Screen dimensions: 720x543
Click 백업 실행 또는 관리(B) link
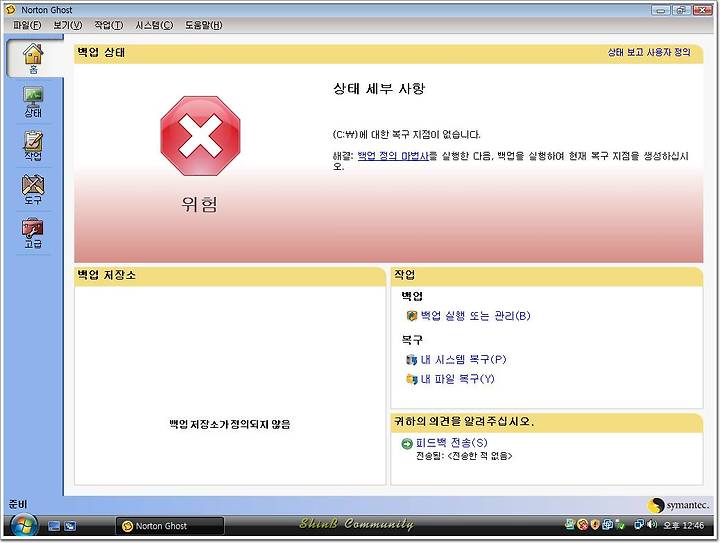475,316
